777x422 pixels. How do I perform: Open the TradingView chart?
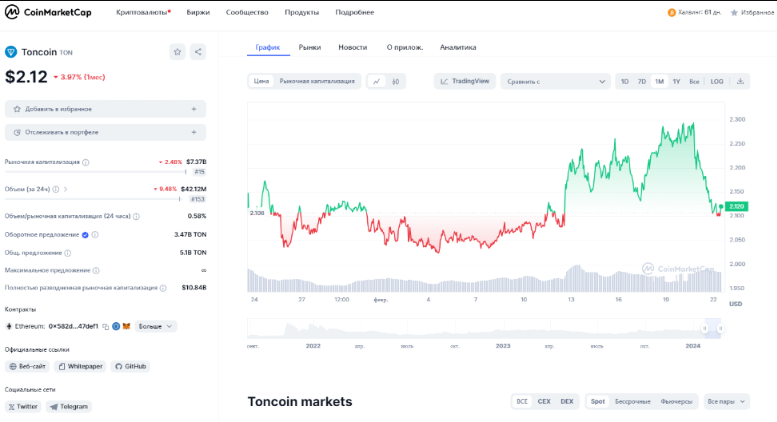465,81
